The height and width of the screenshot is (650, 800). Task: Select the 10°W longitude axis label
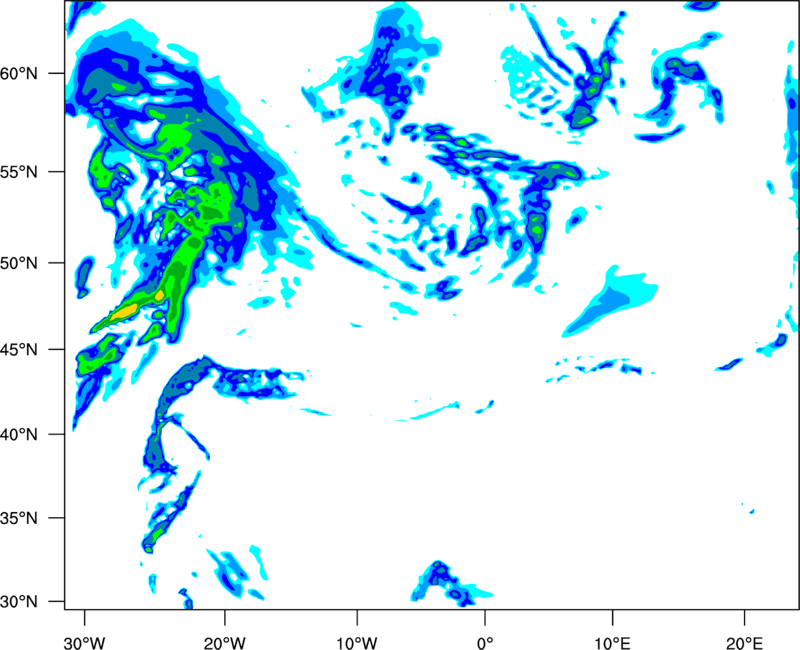point(357,642)
